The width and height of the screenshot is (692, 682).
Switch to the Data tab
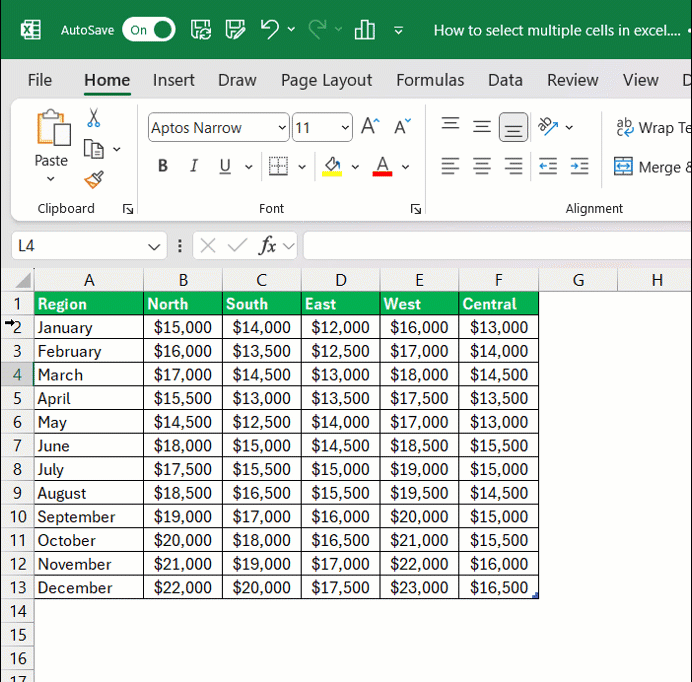pos(505,80)
